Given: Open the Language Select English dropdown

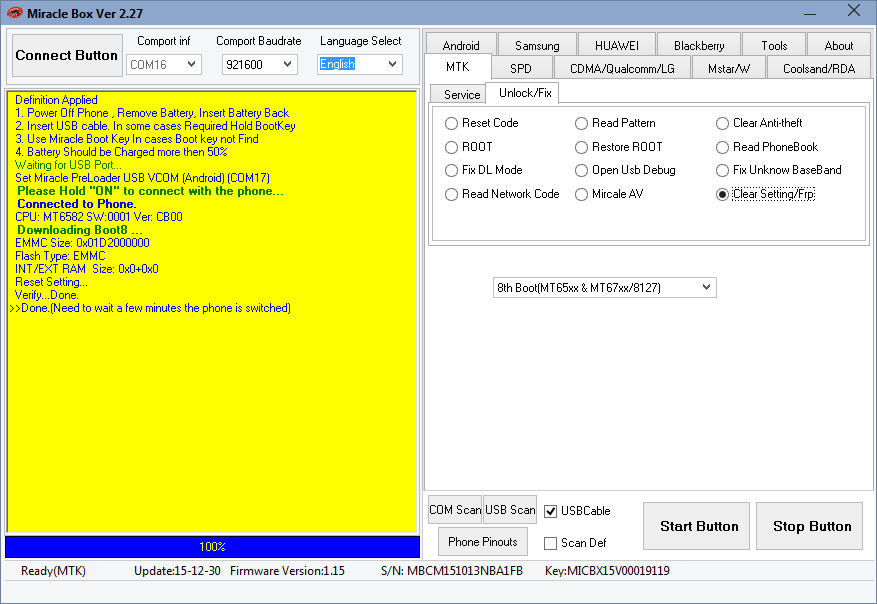Looking at the screenshot, I should coord(360,64).
